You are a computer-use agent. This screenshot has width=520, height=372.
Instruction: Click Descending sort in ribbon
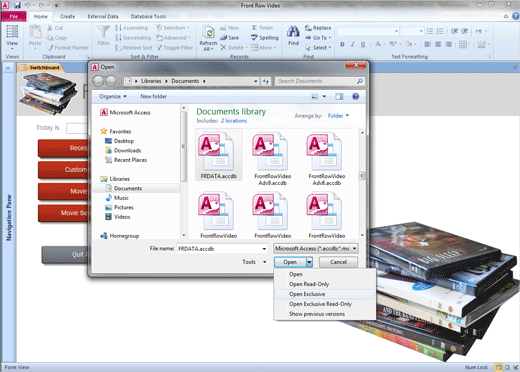133,38
